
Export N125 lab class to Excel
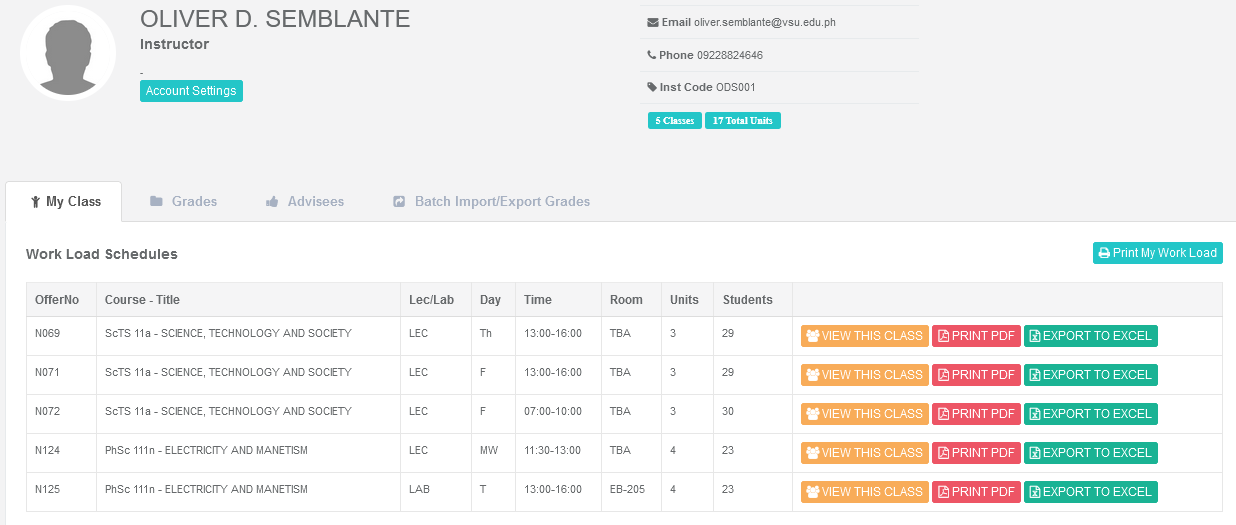click(x=1089, y=492)
